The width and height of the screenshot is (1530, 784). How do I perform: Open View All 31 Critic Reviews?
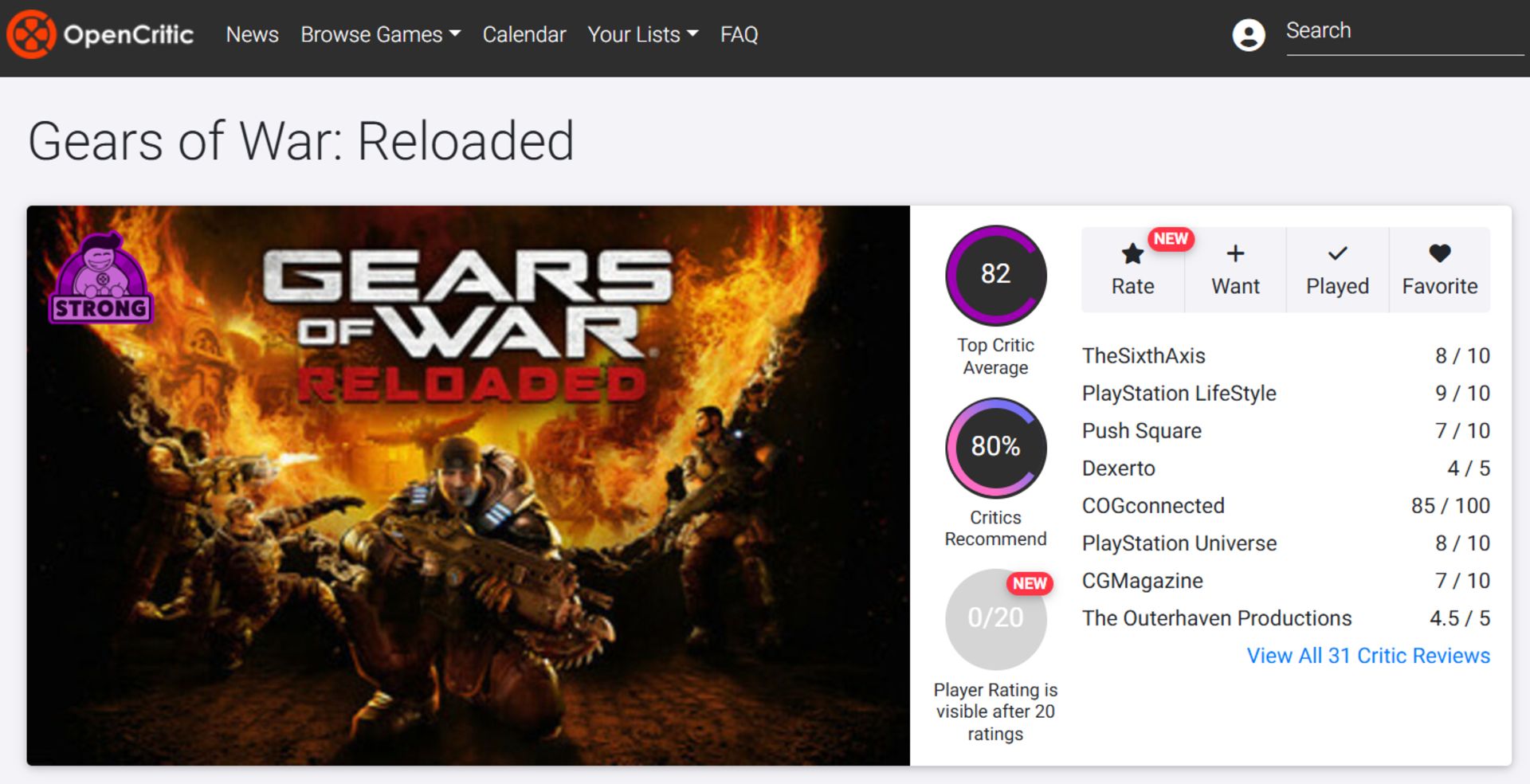click(x=1368, y=656)
